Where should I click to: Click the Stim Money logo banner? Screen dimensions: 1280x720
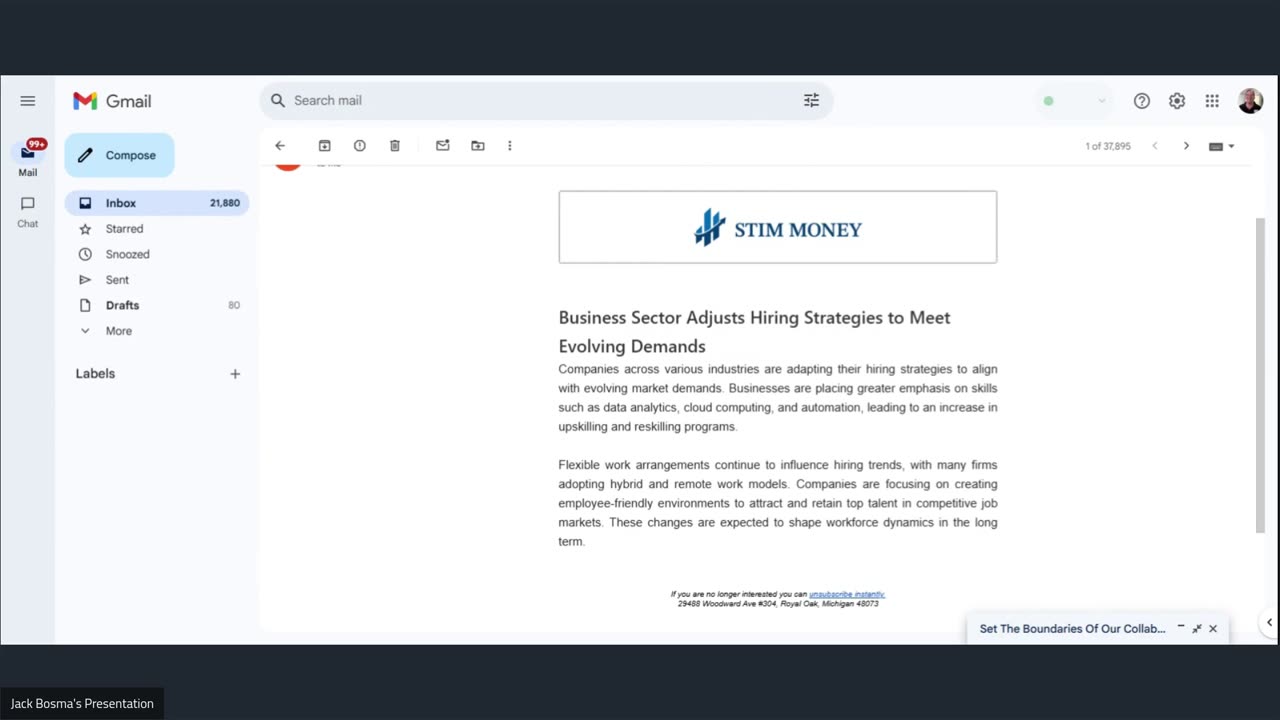[x=778, y=227]
